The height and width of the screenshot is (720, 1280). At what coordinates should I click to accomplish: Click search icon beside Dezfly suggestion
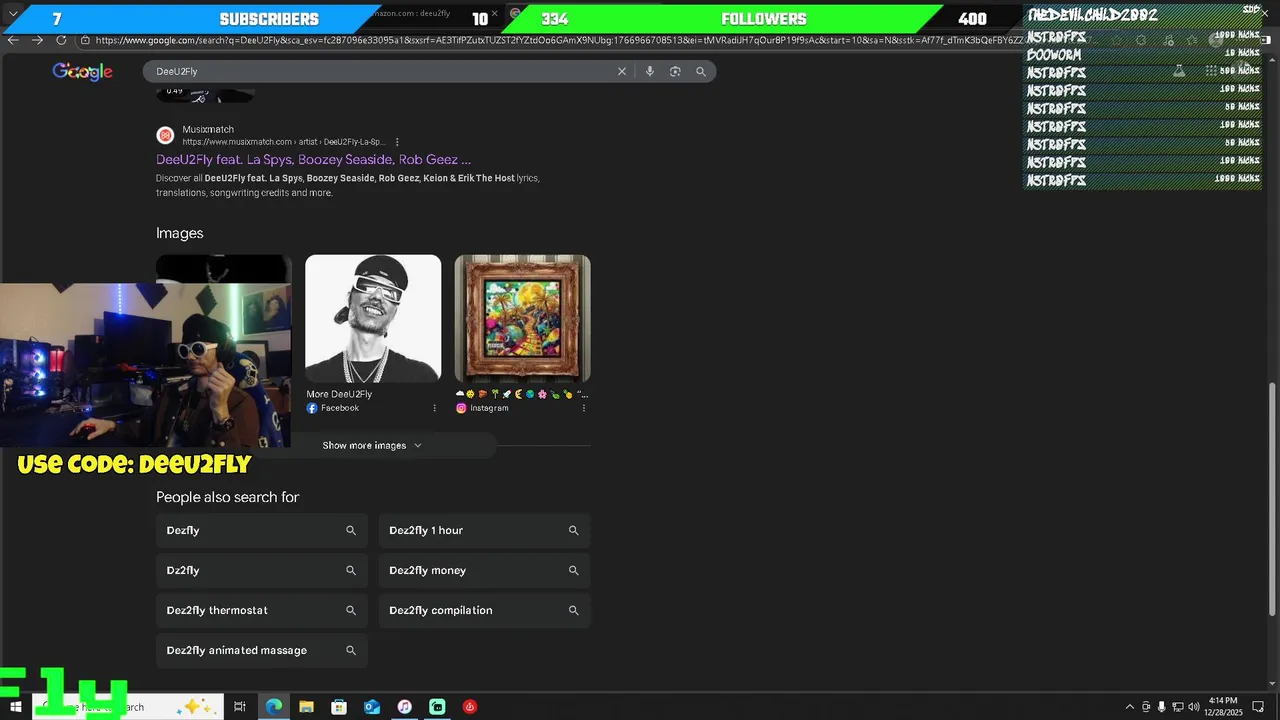click(x=351, y=530)
